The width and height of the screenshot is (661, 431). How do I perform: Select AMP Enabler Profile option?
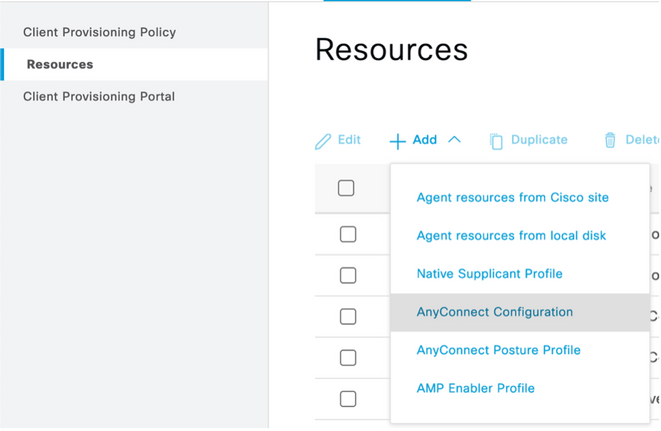point(476,388)
